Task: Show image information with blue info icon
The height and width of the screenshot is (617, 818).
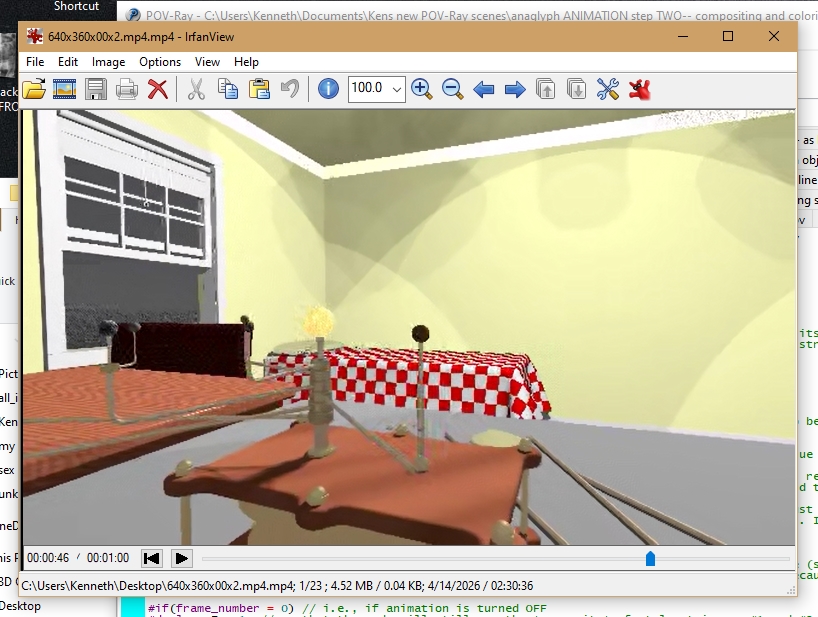Action: coord(328,89)
